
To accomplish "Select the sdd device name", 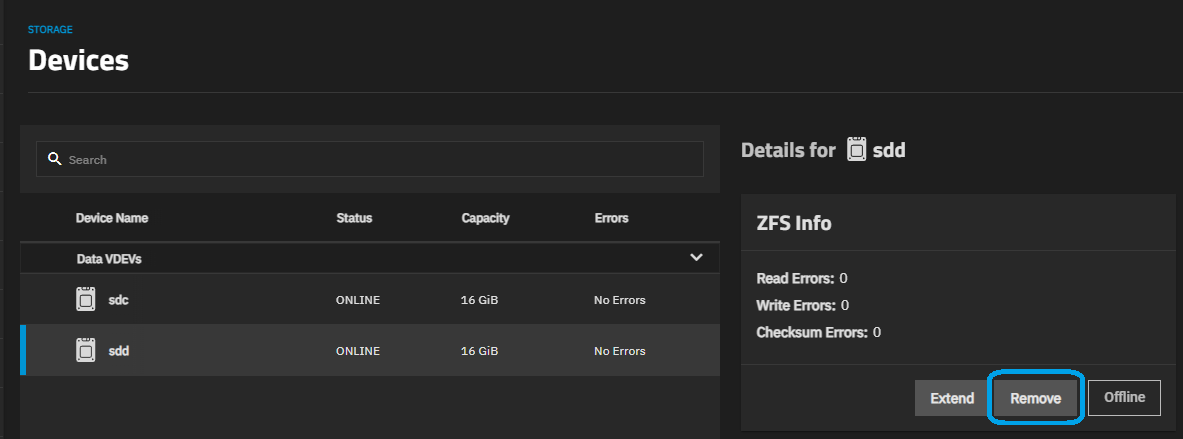I will 119,351.
